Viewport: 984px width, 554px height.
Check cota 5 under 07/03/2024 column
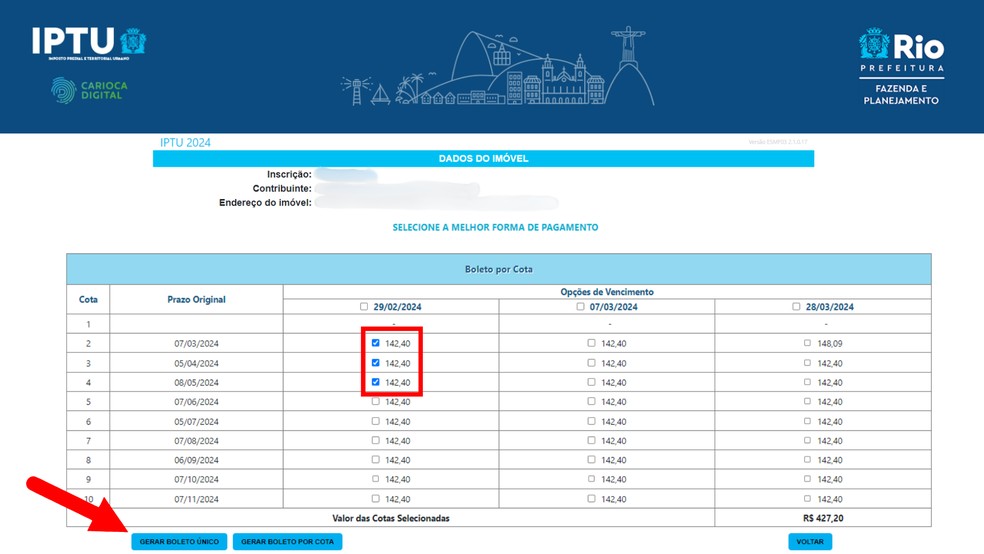tap(591, 402)
